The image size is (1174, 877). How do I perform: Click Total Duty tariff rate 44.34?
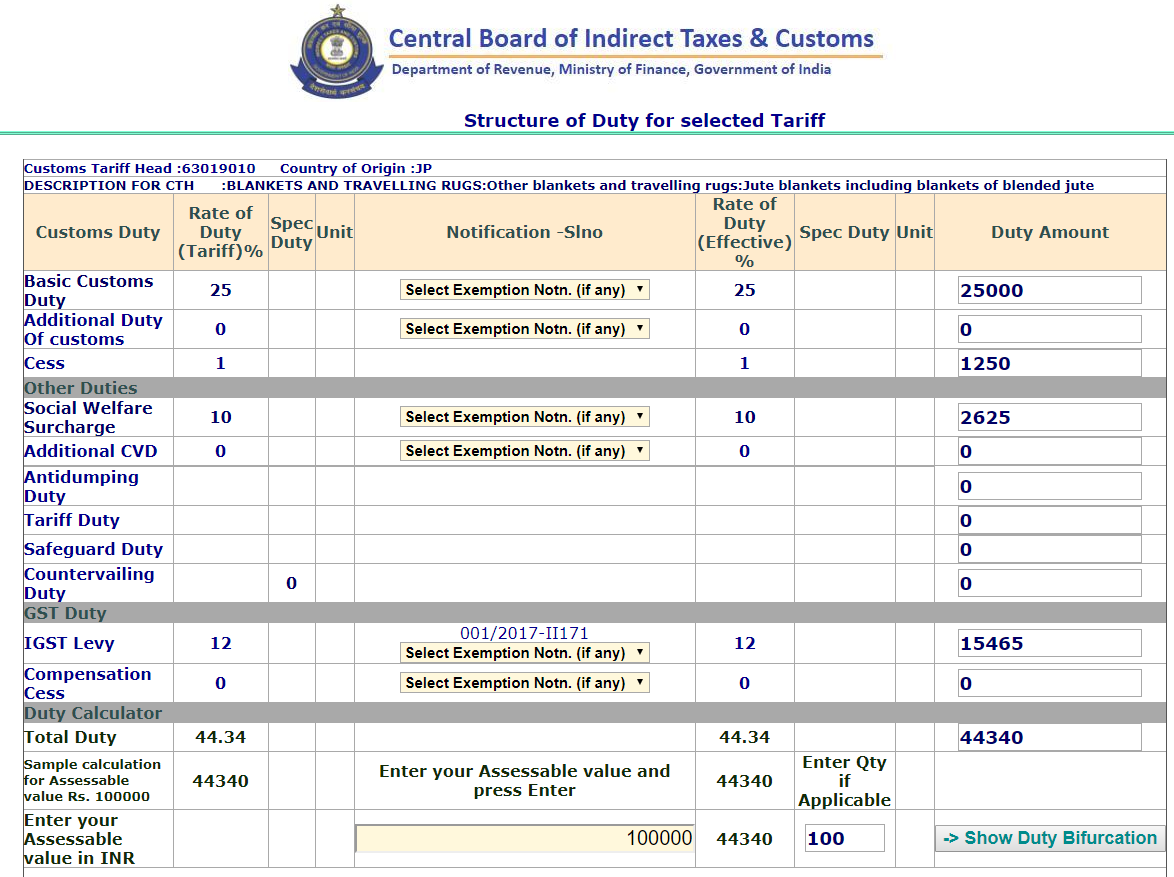pos(220,737)
